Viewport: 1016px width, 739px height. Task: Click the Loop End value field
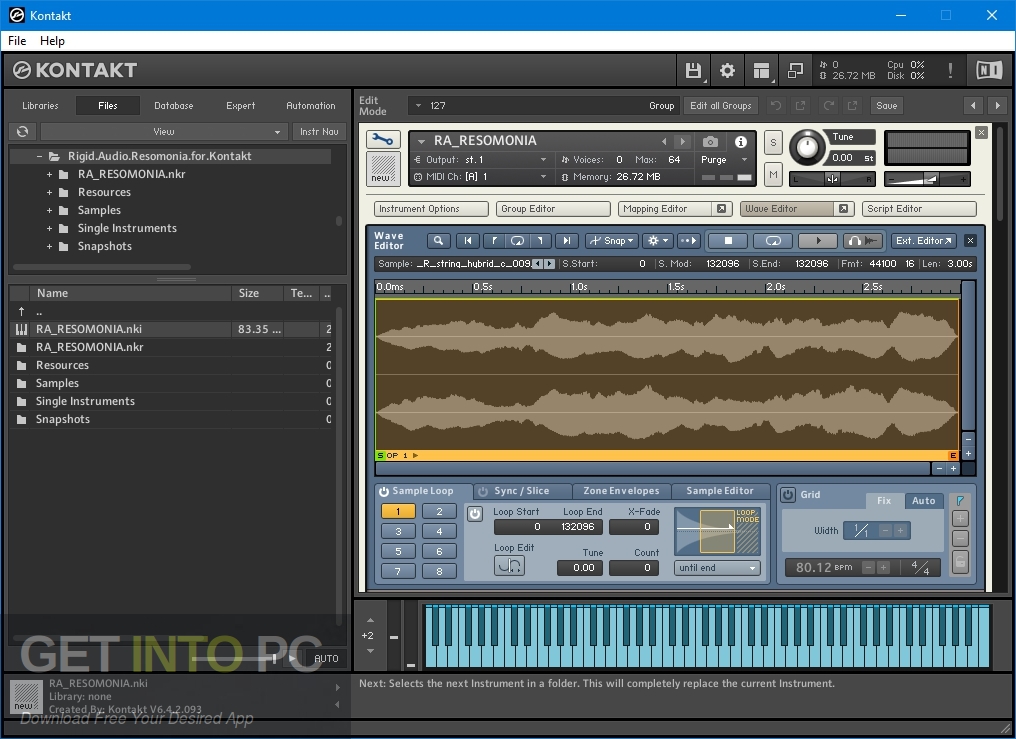click(576, 527)
